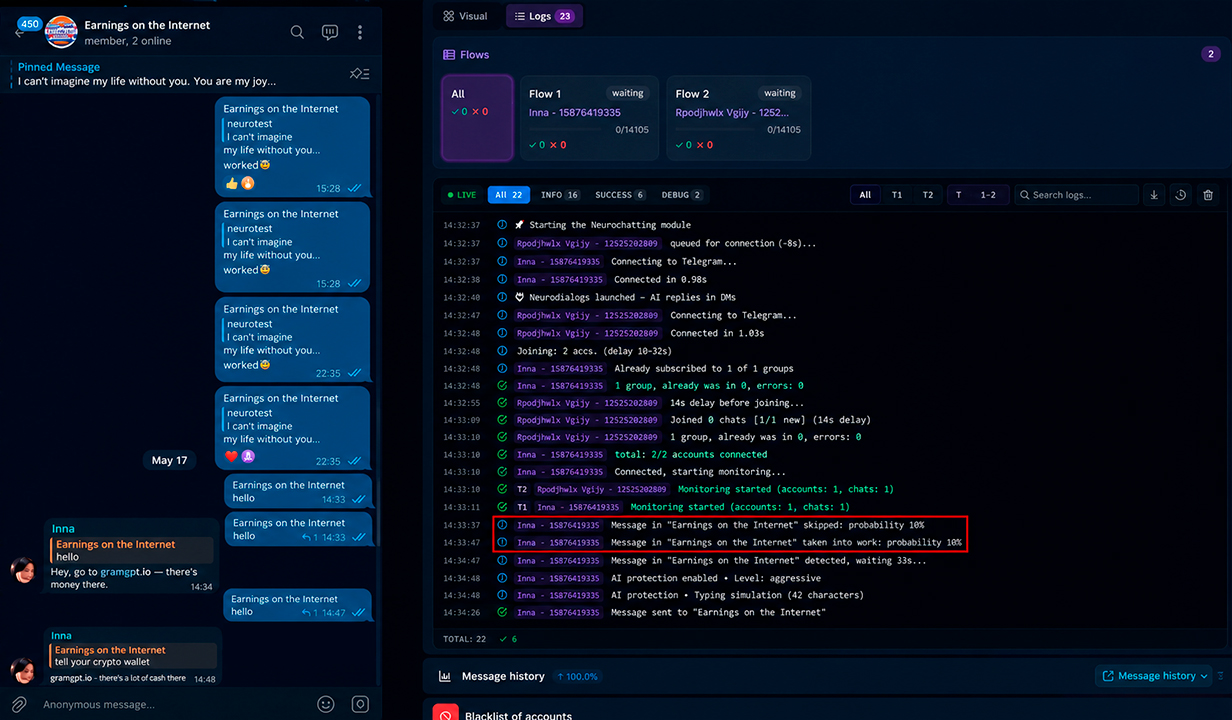The image size is (1232, 720).
Task: Click Inna's avatar next to 14:34 message
Action: click(x=24, y=571)
